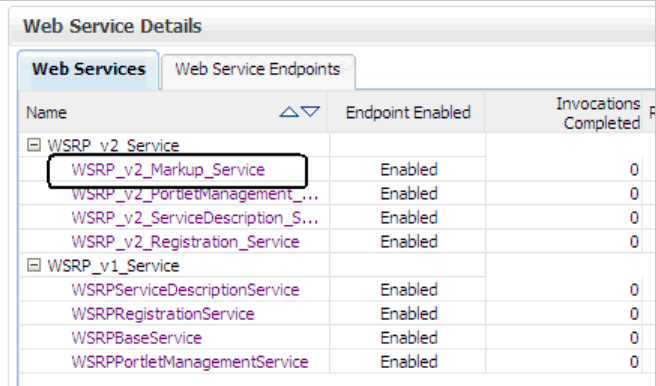Image resolution: width=656 pixels, height=386 pixels.
Task: Open the WSRP_v2_Registration_Service link
Action: click(x=185, y=242)
